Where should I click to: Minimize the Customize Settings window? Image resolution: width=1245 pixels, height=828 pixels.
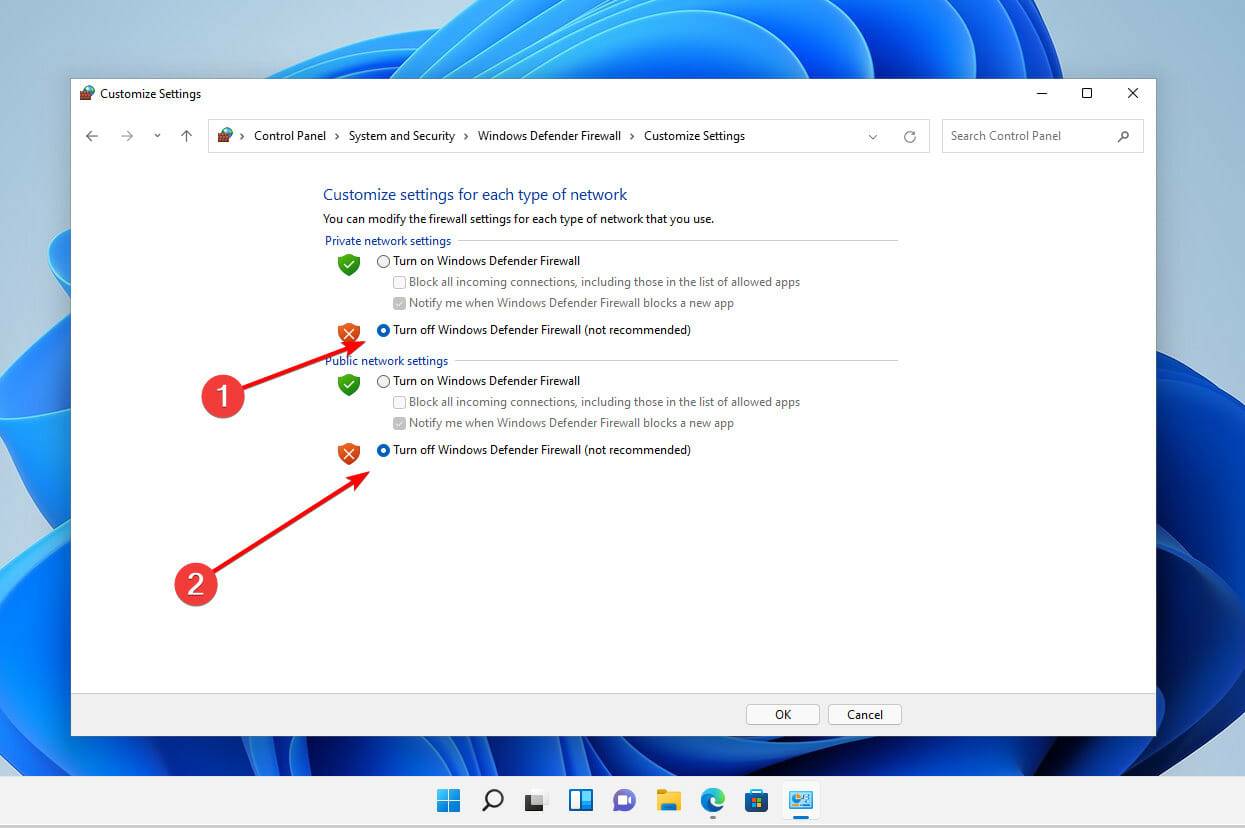click(1041, 94)
